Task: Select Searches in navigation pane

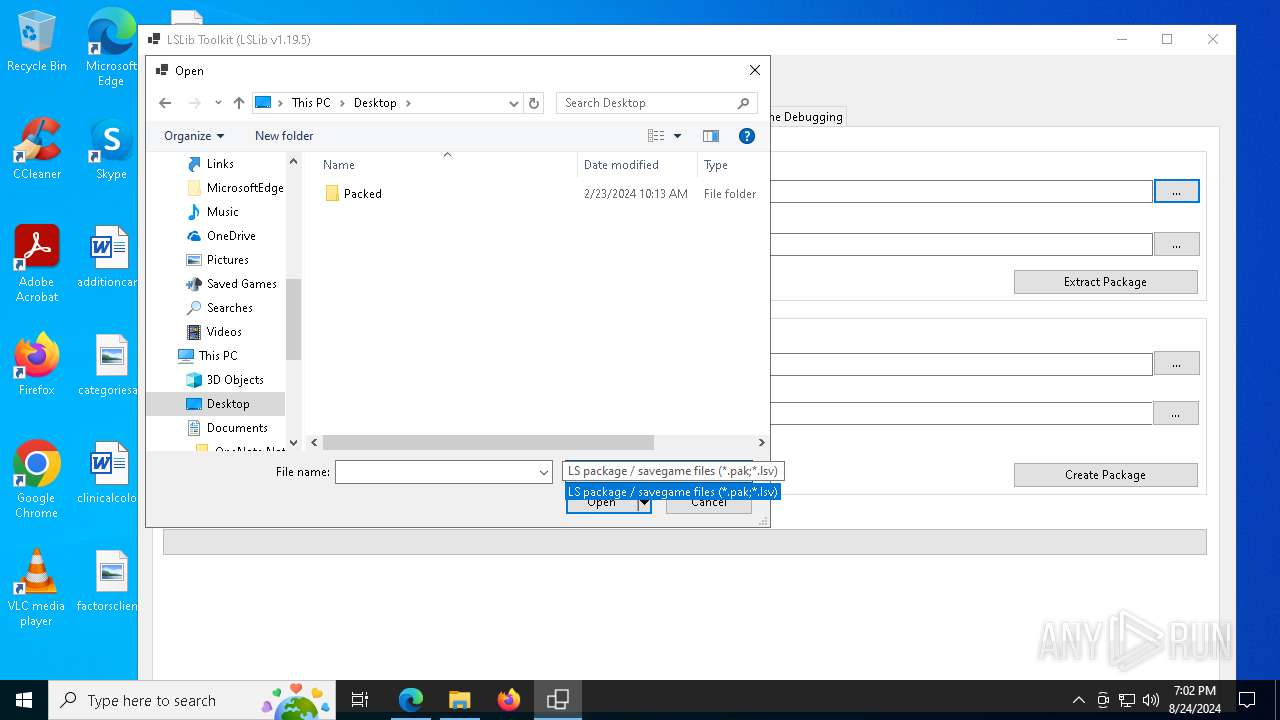Action: click(x=229, y=308)
